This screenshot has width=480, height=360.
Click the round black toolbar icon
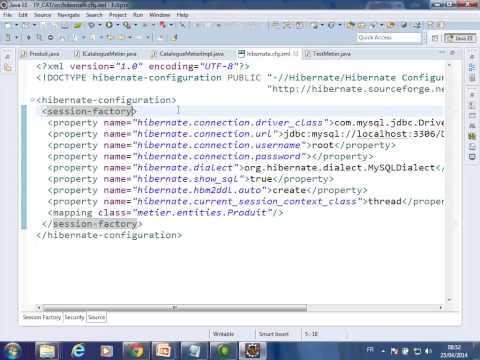pyautogui.click(x=50, y=37)
